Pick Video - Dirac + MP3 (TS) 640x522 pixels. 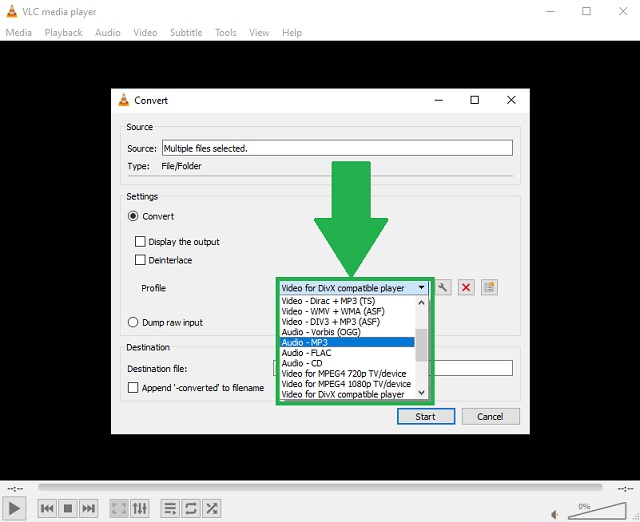coord(347,301)
